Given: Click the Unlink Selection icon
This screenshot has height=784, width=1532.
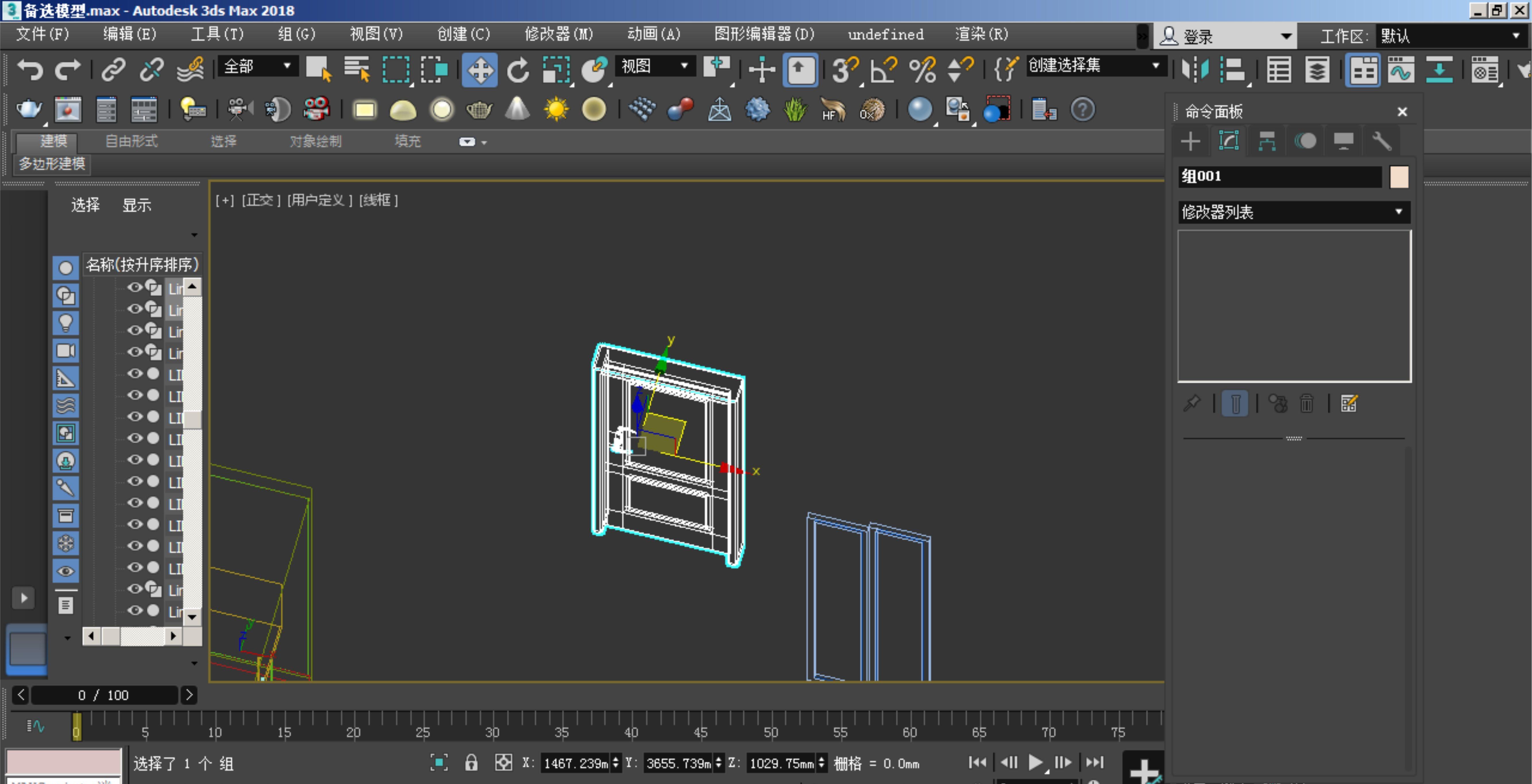Looking at the screenshot, I should [x=151, y=70].
